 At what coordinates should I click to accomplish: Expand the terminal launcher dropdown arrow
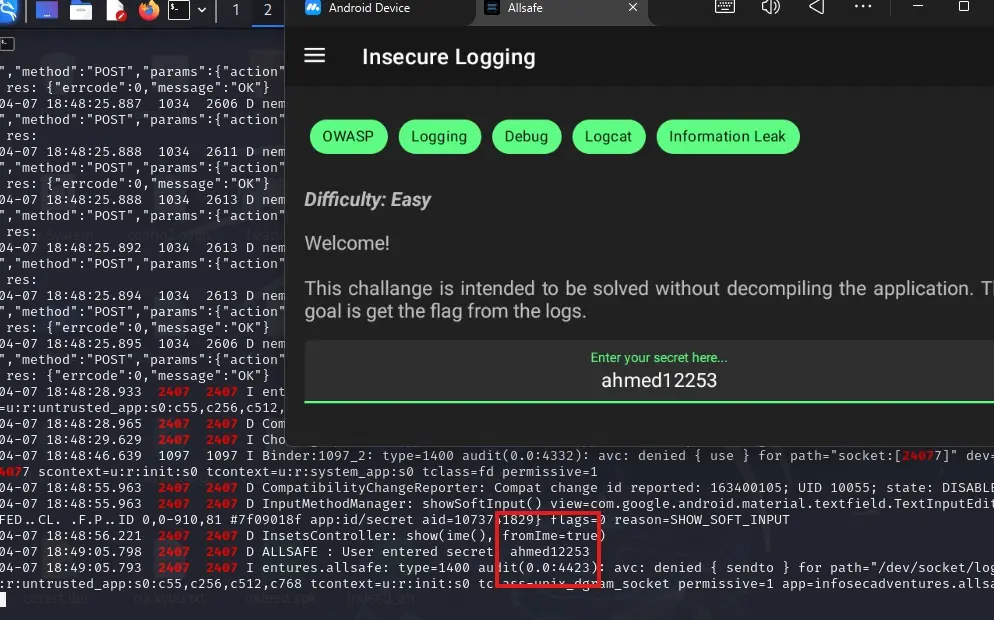[202, 10]
